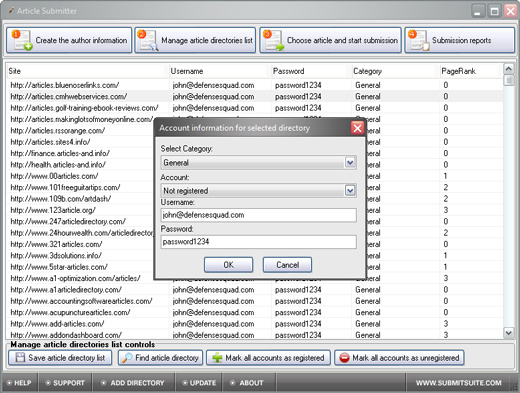The image size is (520, 393).
Task: Open the HELP bottom menu item
Action: pyautogui.click(x=19, y=383)
